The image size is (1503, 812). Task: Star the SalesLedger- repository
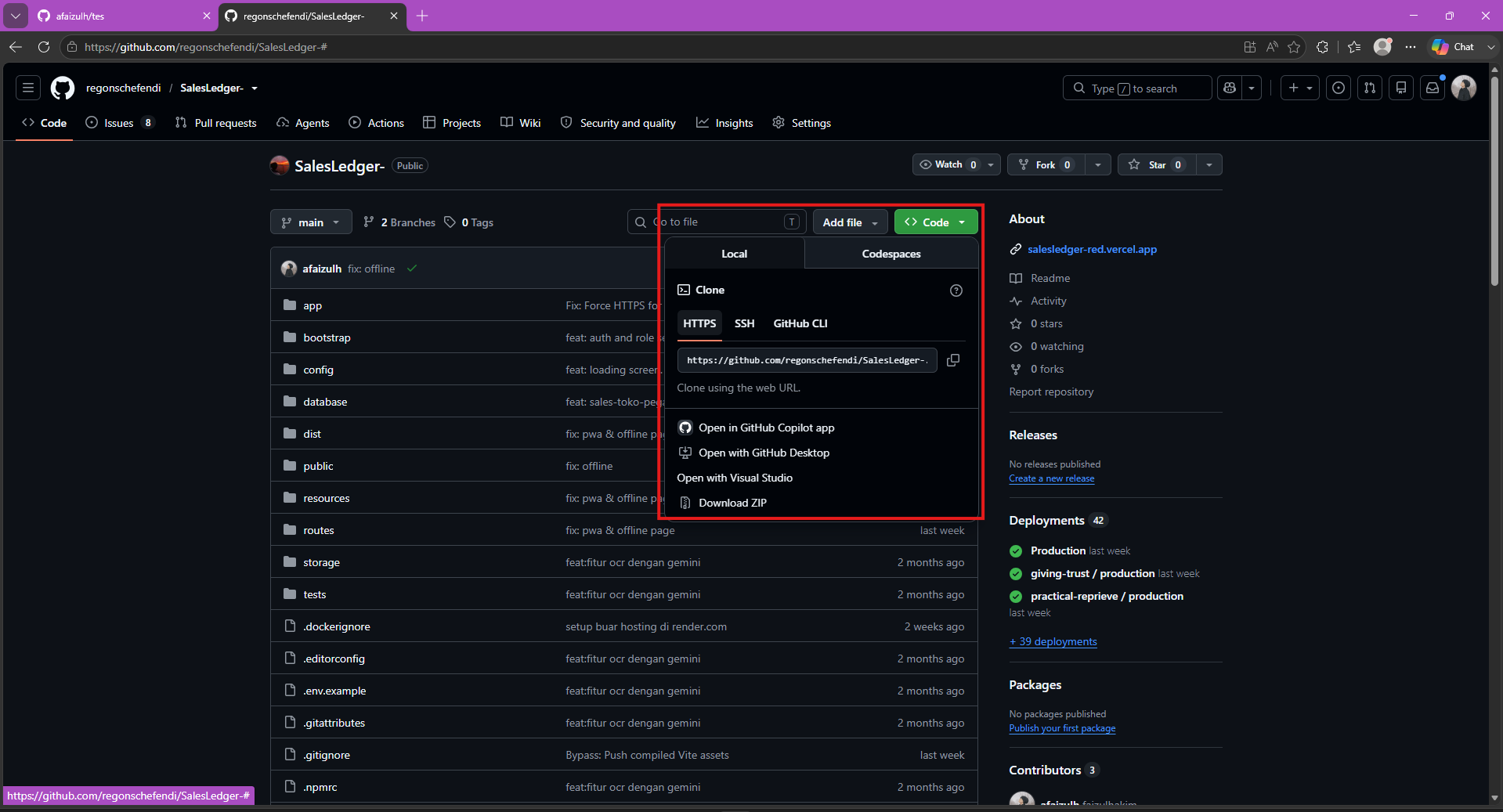click(x=1156, y=164)
